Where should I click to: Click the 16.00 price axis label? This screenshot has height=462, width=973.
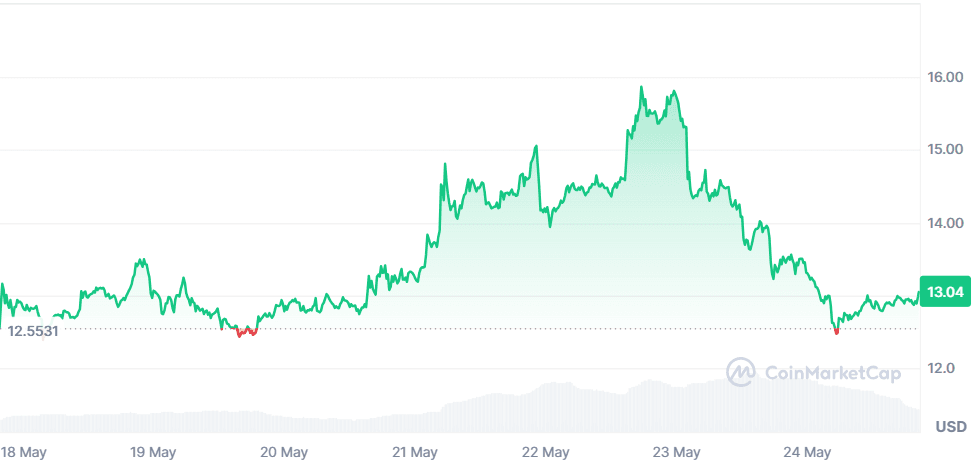click(944, 77)
